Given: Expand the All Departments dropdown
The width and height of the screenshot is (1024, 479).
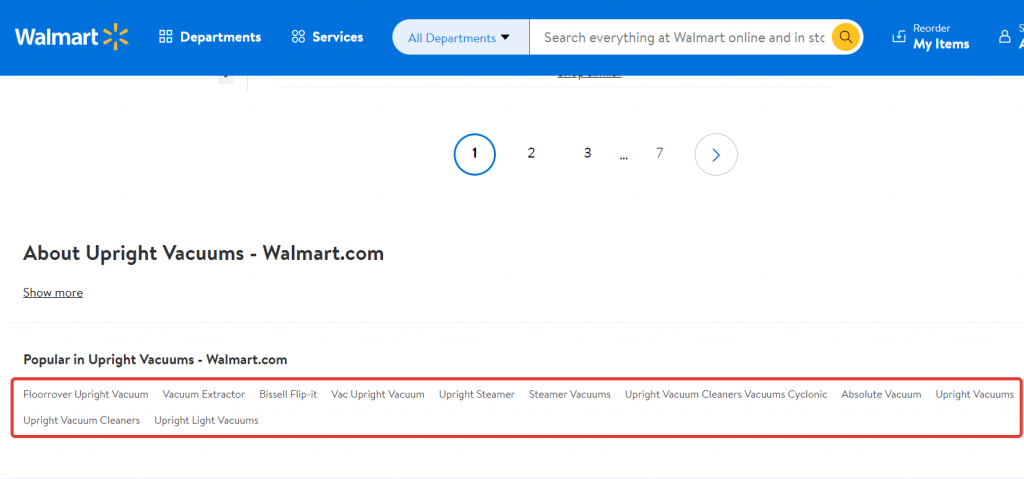Looking at the screenshot, I should [460, 38].
